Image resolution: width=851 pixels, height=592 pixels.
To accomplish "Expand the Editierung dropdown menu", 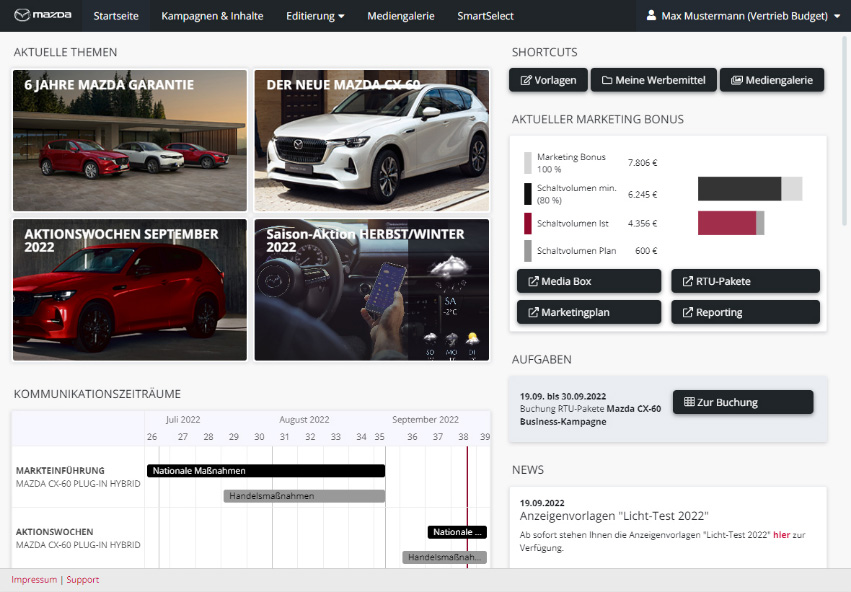I will [315, 16].
